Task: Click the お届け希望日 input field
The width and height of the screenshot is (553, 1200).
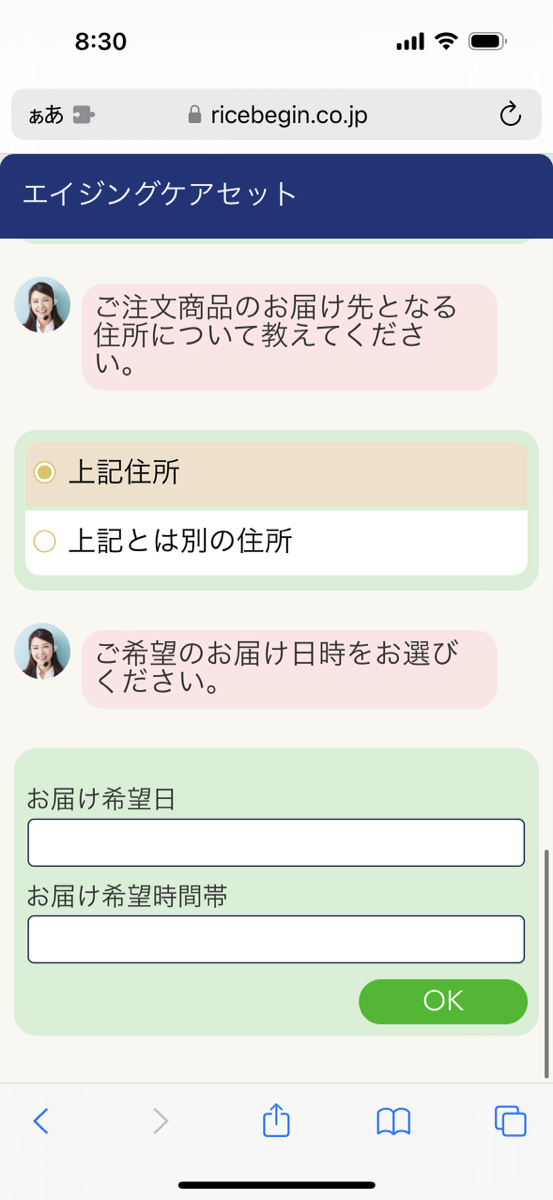Action: pyautogui.click(x=276, y=843)
